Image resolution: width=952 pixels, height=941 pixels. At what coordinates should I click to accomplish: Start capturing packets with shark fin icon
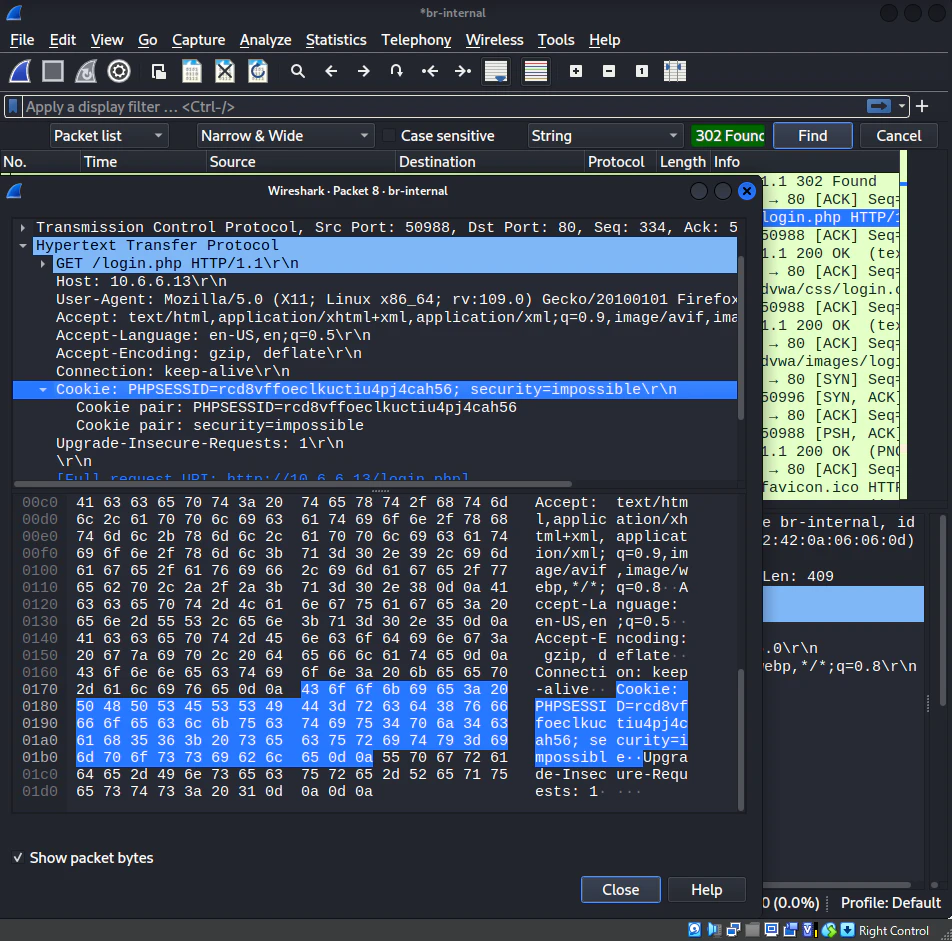tap(20, 71)
